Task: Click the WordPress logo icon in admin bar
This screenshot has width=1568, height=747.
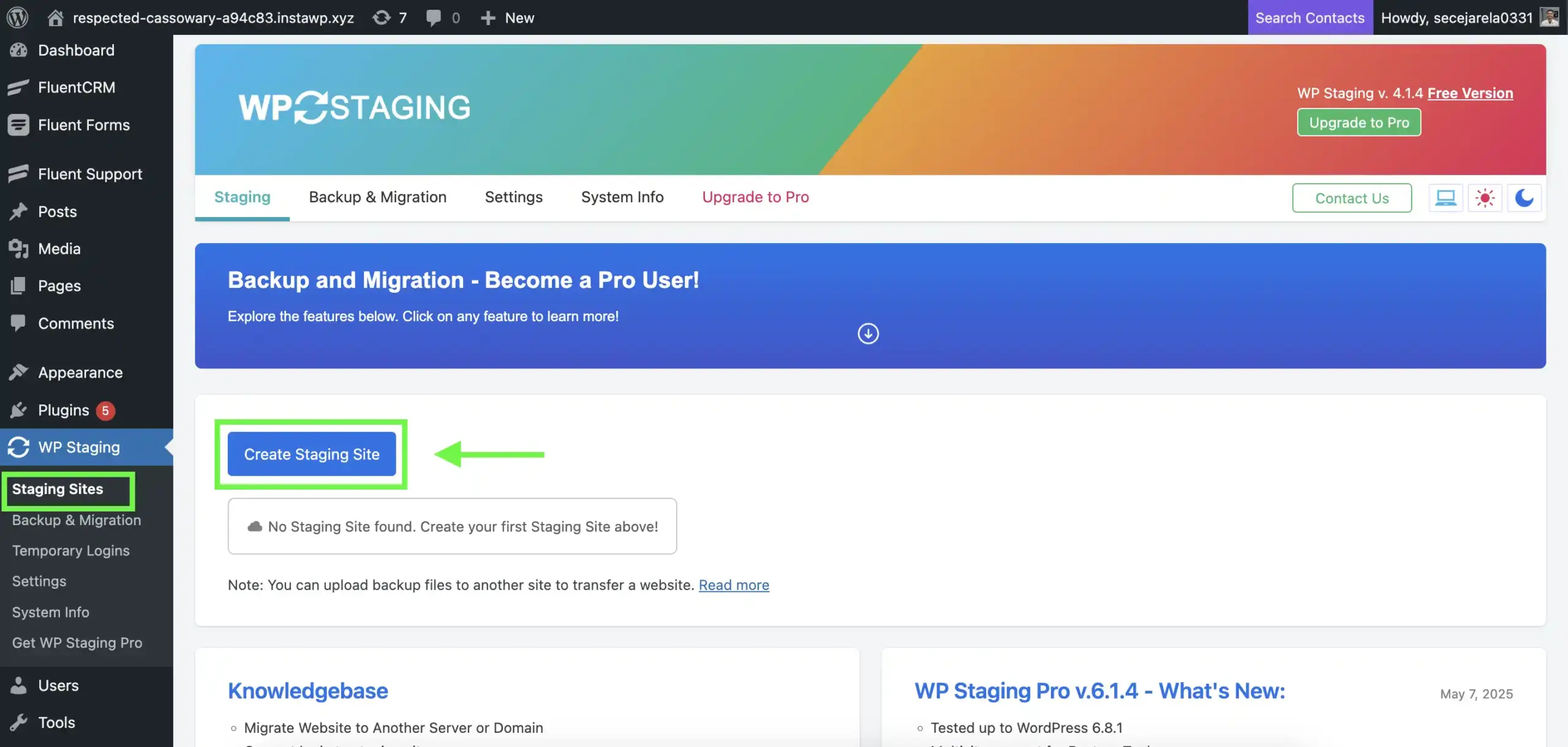Action: click(x=18, y=17)
